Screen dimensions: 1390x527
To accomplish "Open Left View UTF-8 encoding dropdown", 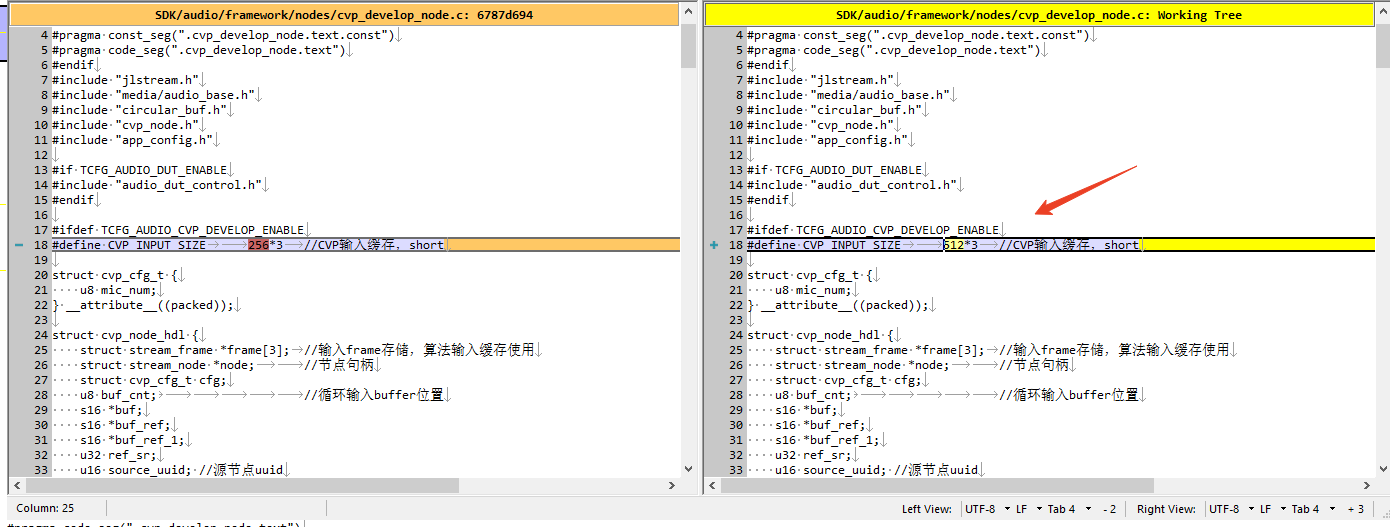I will click(x=986, y=509).
